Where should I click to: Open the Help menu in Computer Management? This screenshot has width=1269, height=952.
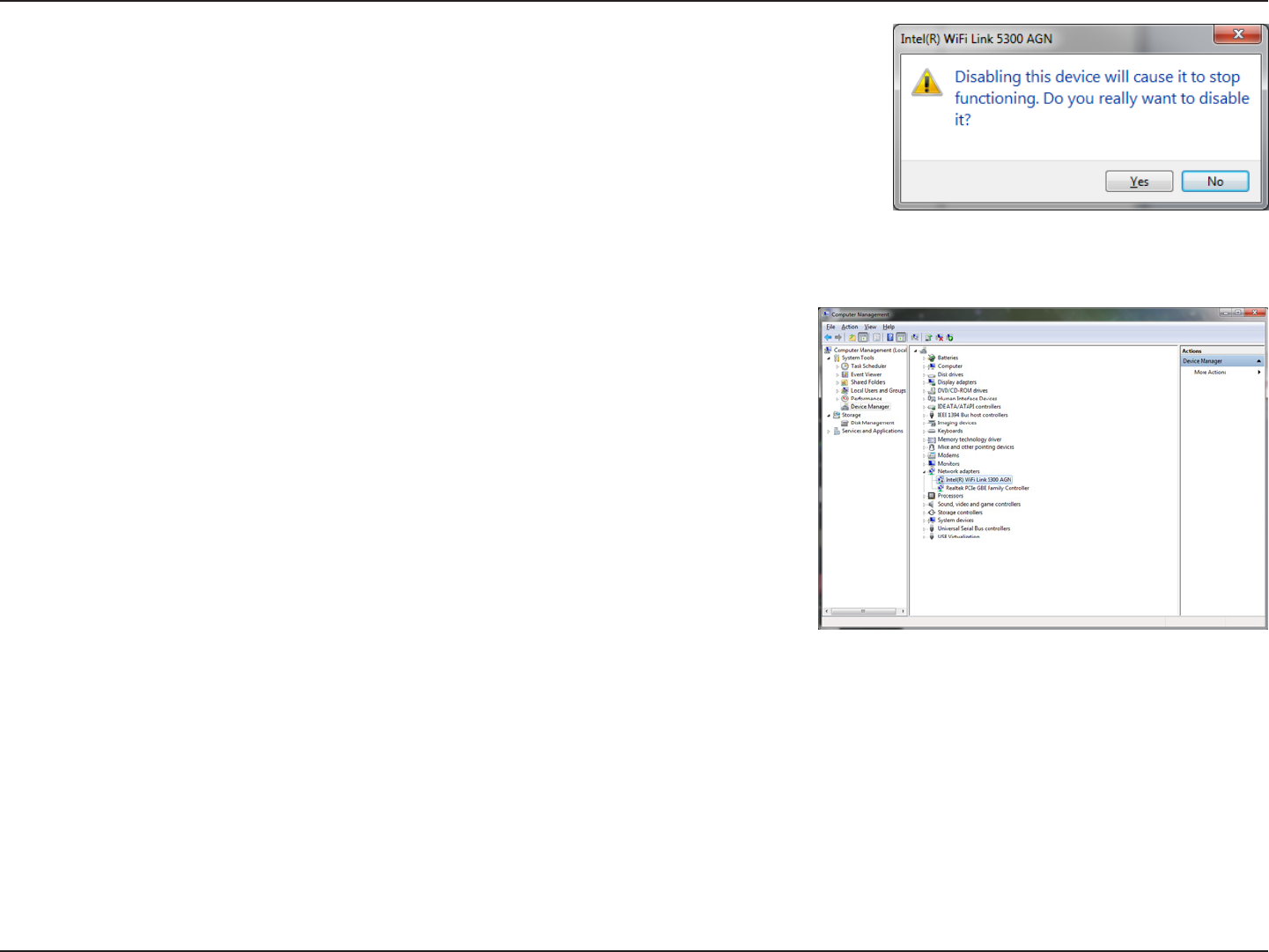point(889,327)
